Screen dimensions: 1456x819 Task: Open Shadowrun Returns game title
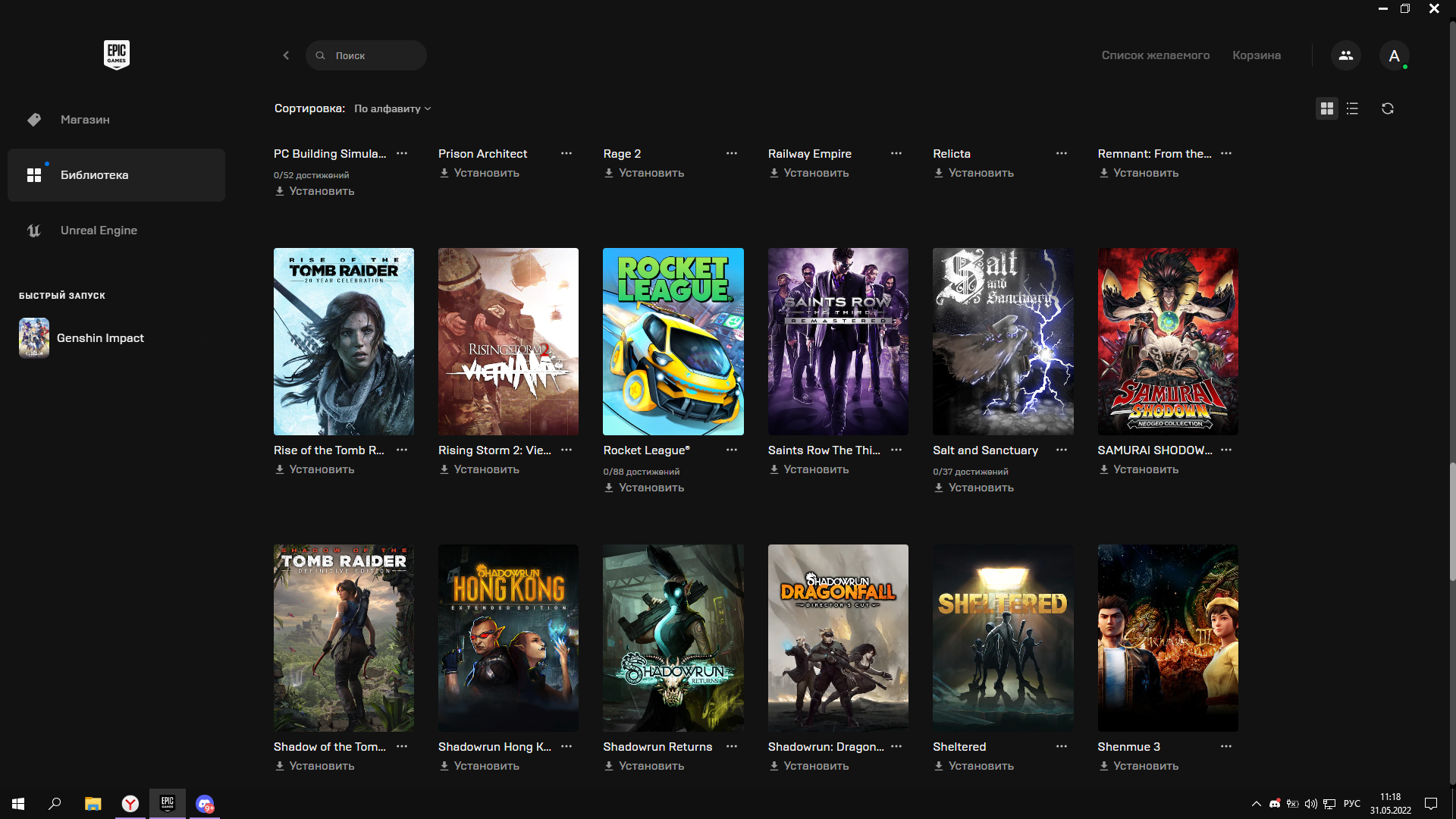point(657,747)
